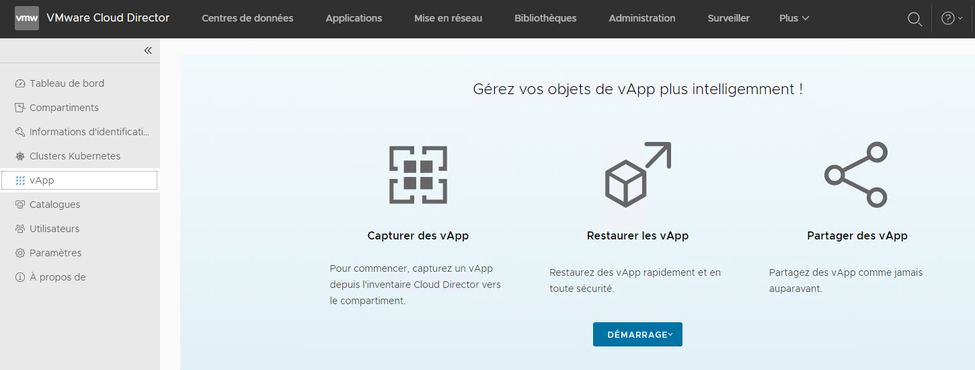Click the Gérez vos objets de vApp headline
This screenshot has height=370, width=975.
(637, 89)
